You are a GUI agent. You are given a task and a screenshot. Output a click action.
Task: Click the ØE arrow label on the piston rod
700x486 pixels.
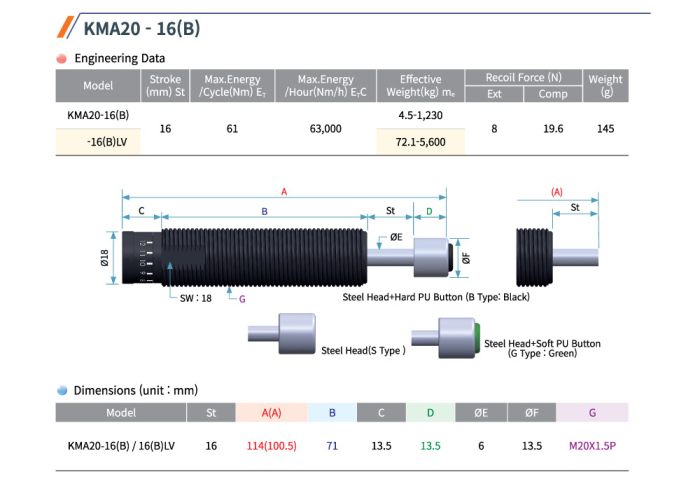pyautogui.click(x=396, y=237)
